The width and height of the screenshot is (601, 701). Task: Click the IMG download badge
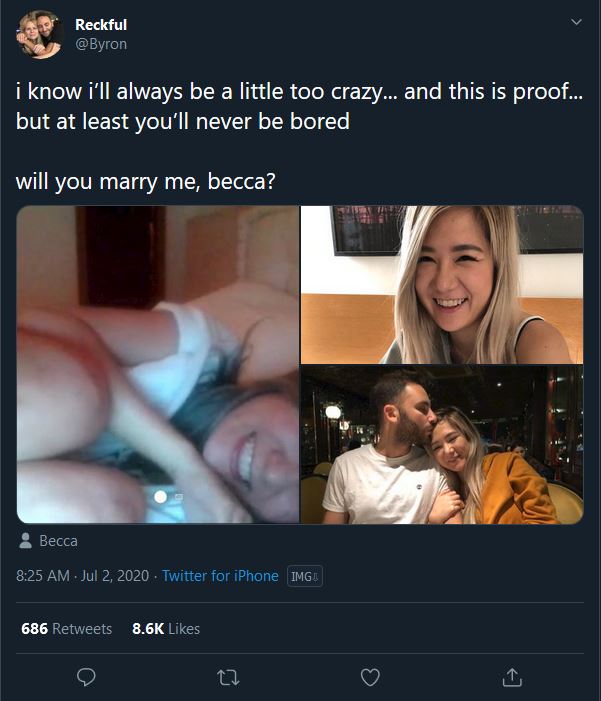pyautogui.click(x=305, y=576)
